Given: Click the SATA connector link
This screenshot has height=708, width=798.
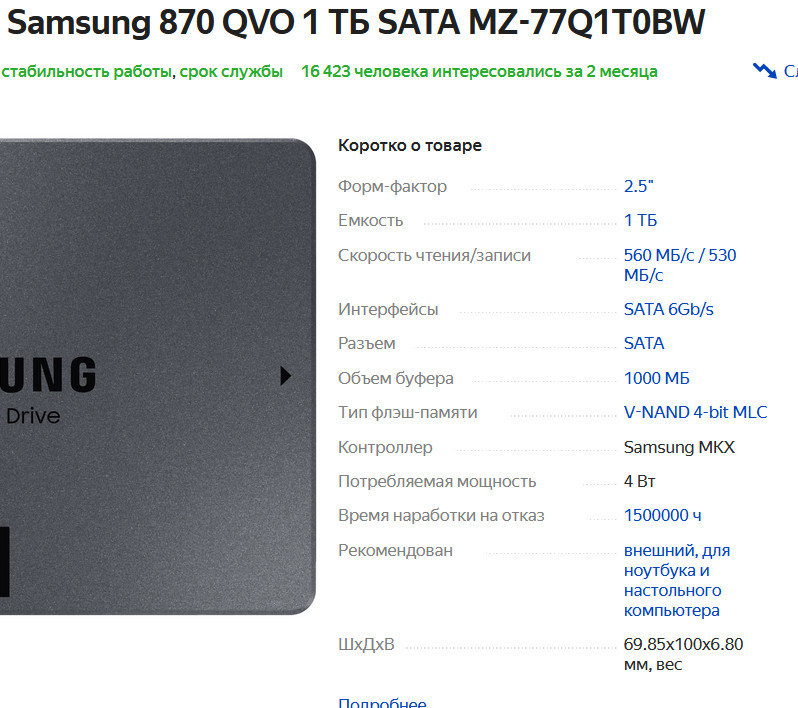Looking at the screenshot, I should click(644, 344).
